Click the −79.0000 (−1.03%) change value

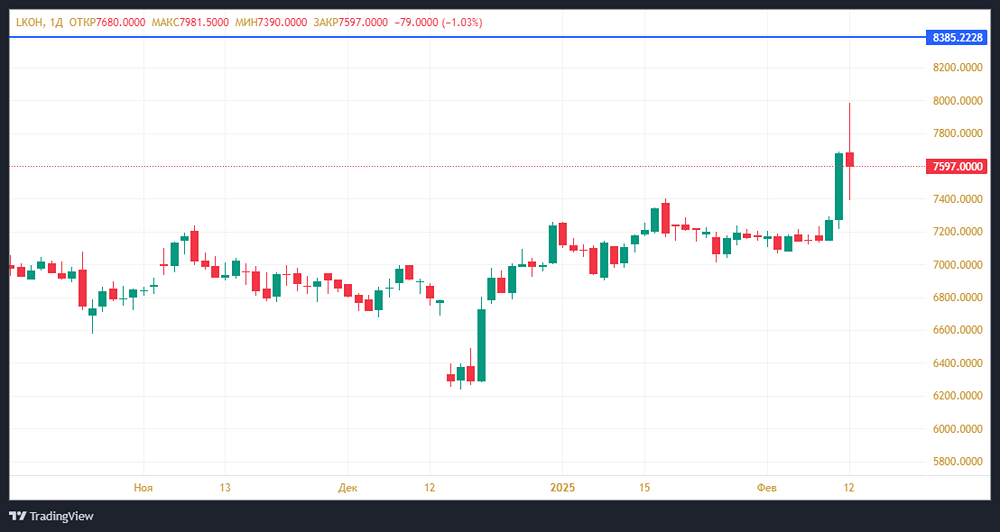tap(438, 22)
